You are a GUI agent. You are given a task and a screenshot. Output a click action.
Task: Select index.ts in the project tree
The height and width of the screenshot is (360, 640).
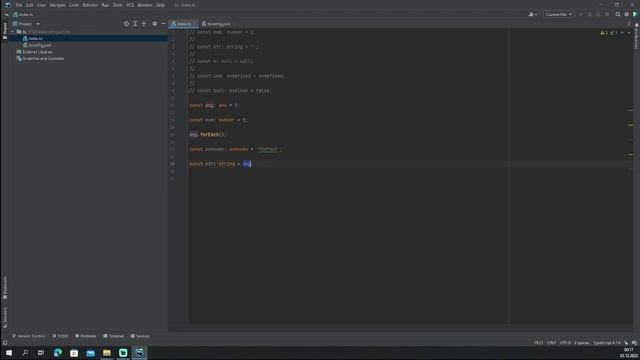[x=35, y=38]
